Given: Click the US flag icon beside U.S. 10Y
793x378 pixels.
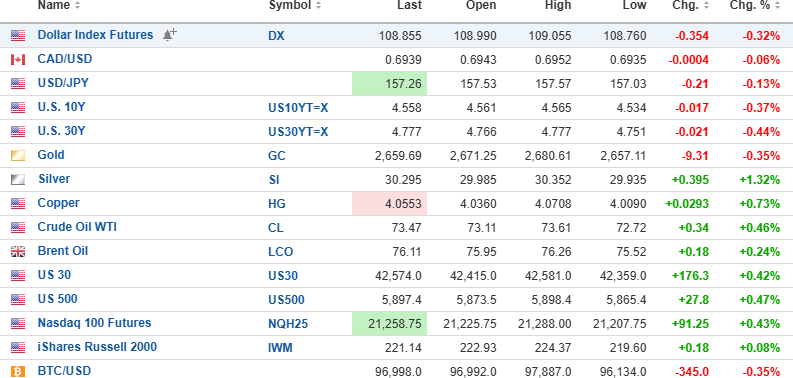Looking at the screenshot, I should tap(18, 107).
